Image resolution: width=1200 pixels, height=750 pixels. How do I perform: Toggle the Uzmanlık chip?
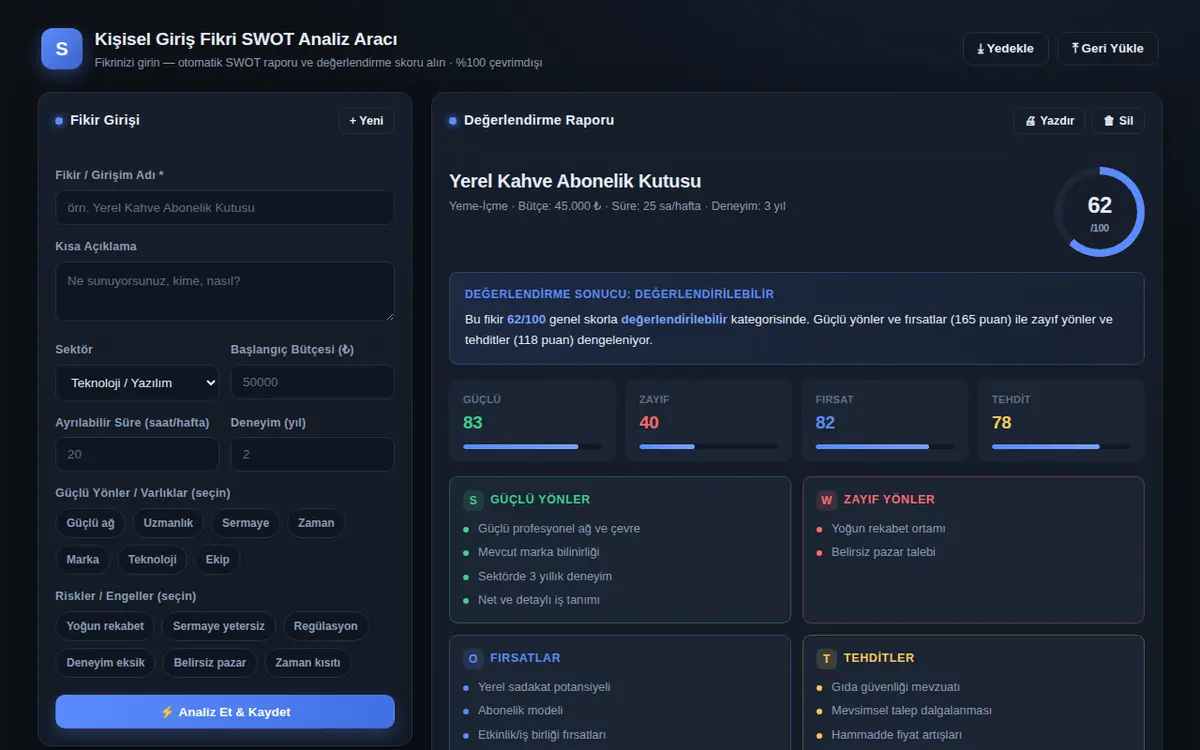point(168,523)
